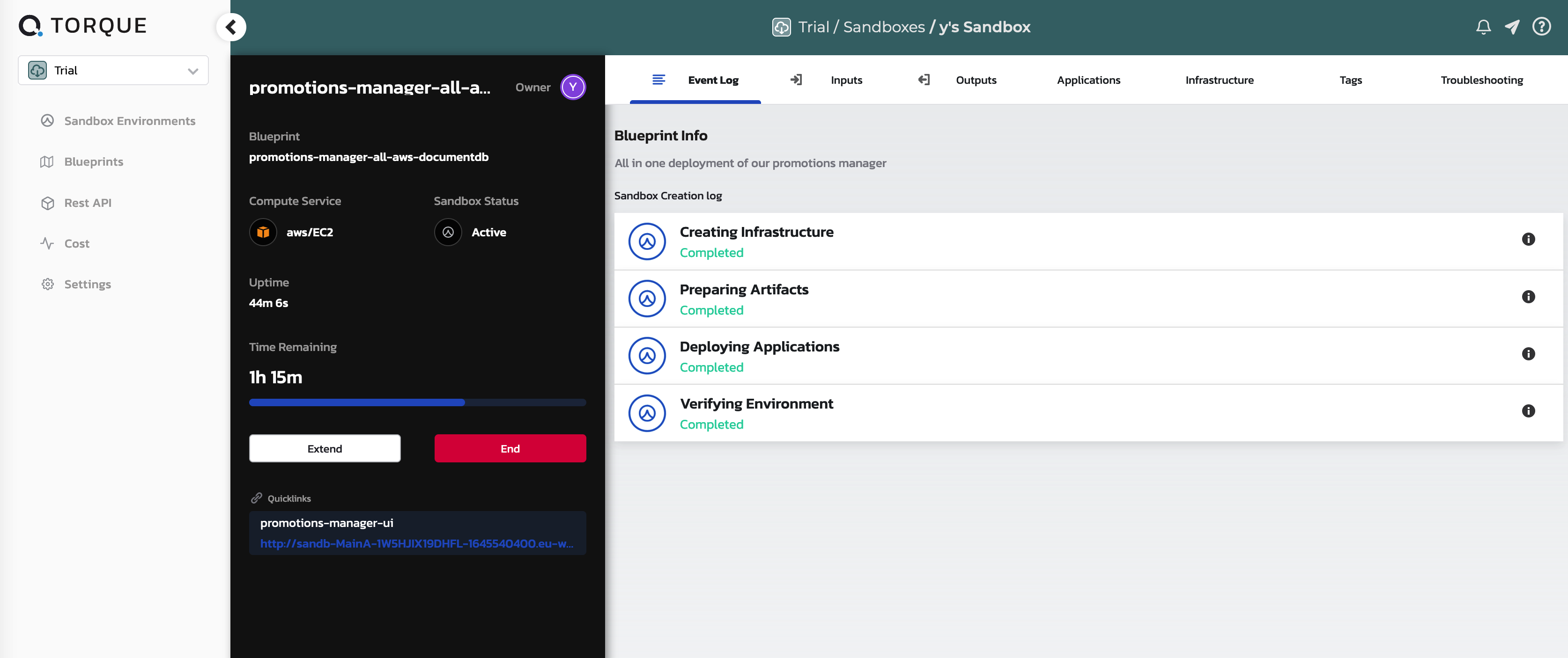Click the Active sandbox status icon
1568x658 pixels.
[448, 232]
